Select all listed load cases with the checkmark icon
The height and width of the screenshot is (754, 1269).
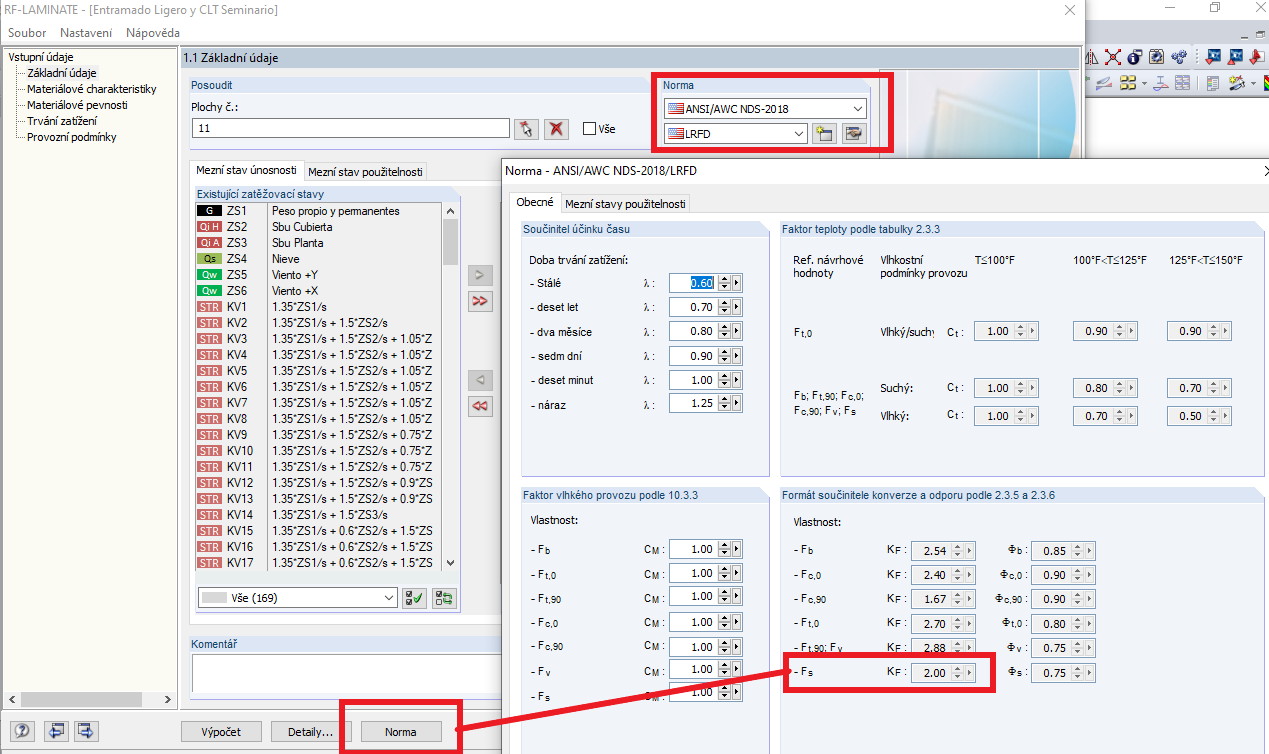pyautogui.click(x=414, y=598)
